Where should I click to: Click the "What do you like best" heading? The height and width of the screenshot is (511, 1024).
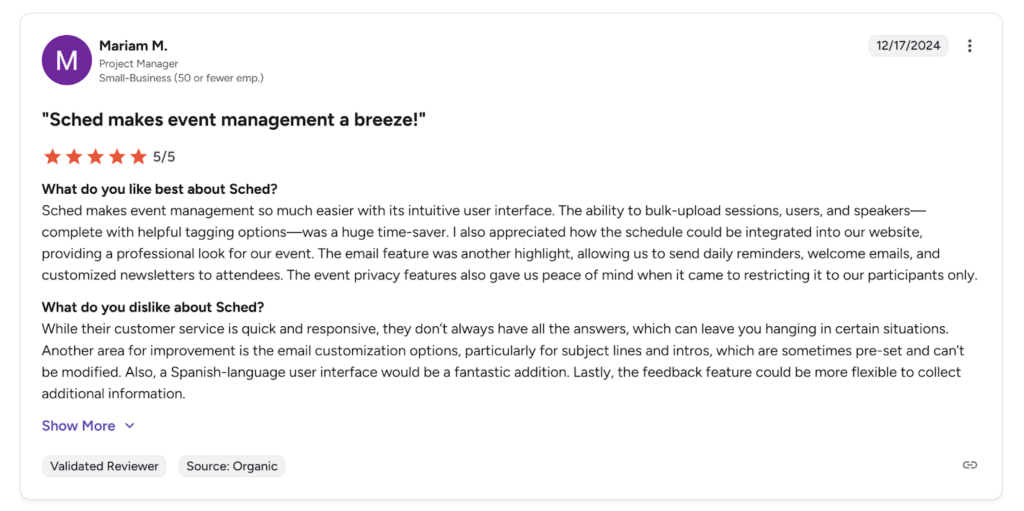pyautogui.click(x=159, y=189)
